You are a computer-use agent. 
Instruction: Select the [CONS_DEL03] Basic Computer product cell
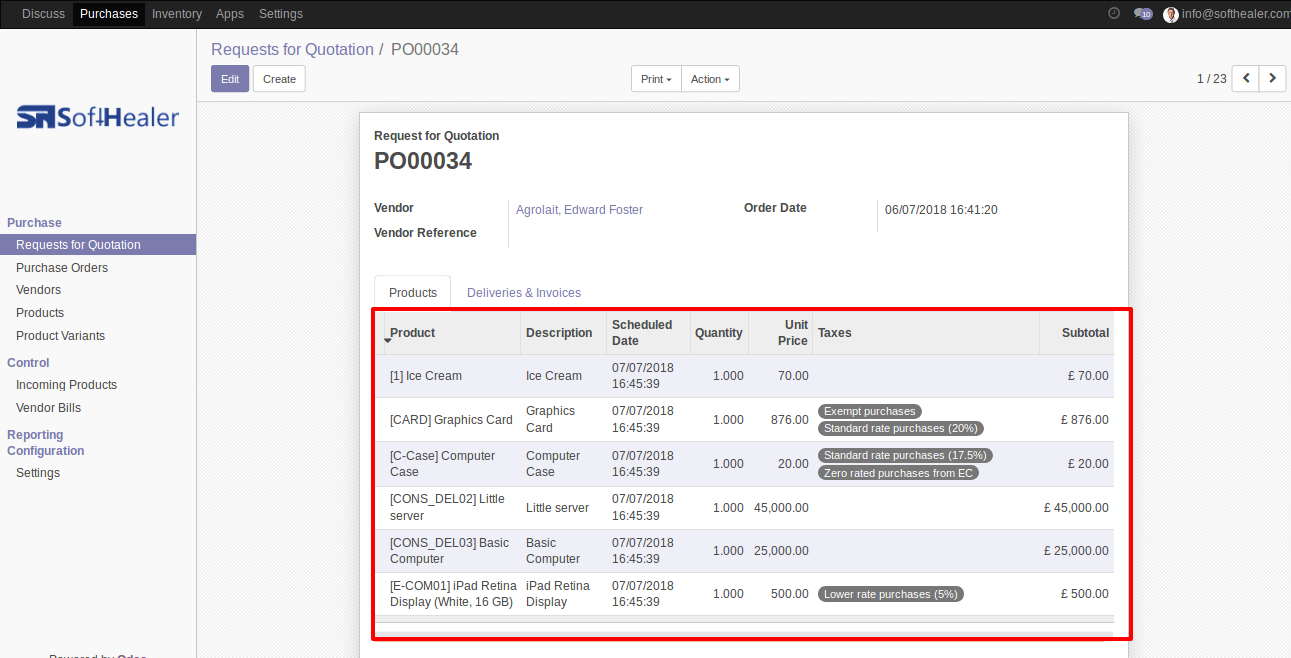[451, 551]
